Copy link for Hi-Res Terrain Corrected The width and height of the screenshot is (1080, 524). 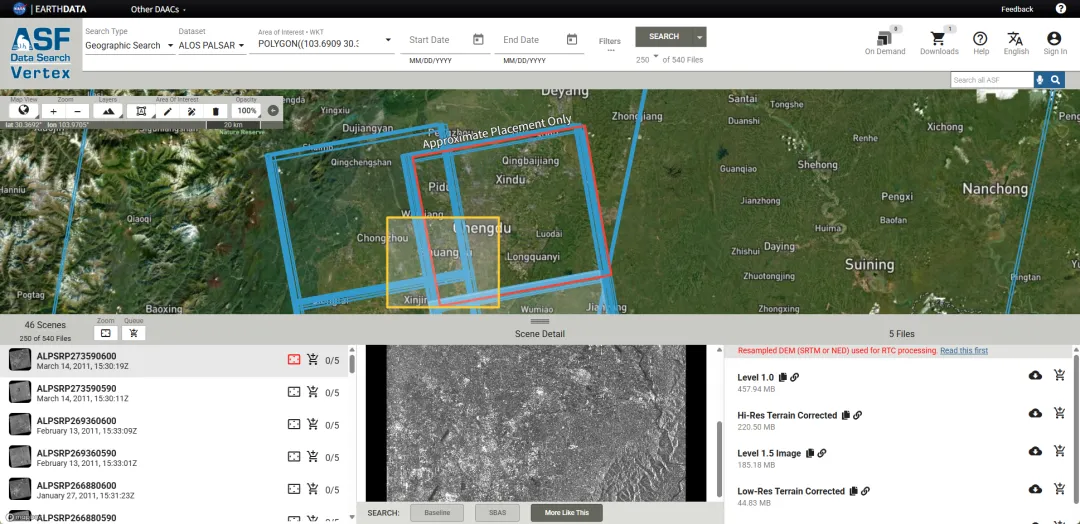coord(858,415)
